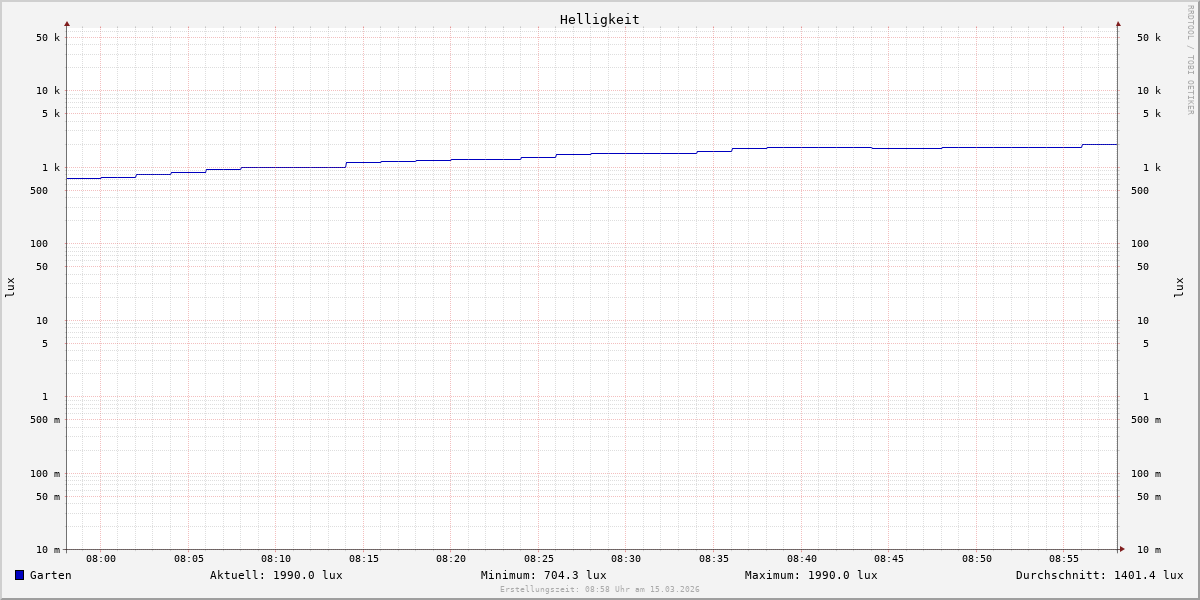Viewport: 1200px width, 600px height.
Task: Click the 08:15 time axis label
Action: tap(364, 559)
